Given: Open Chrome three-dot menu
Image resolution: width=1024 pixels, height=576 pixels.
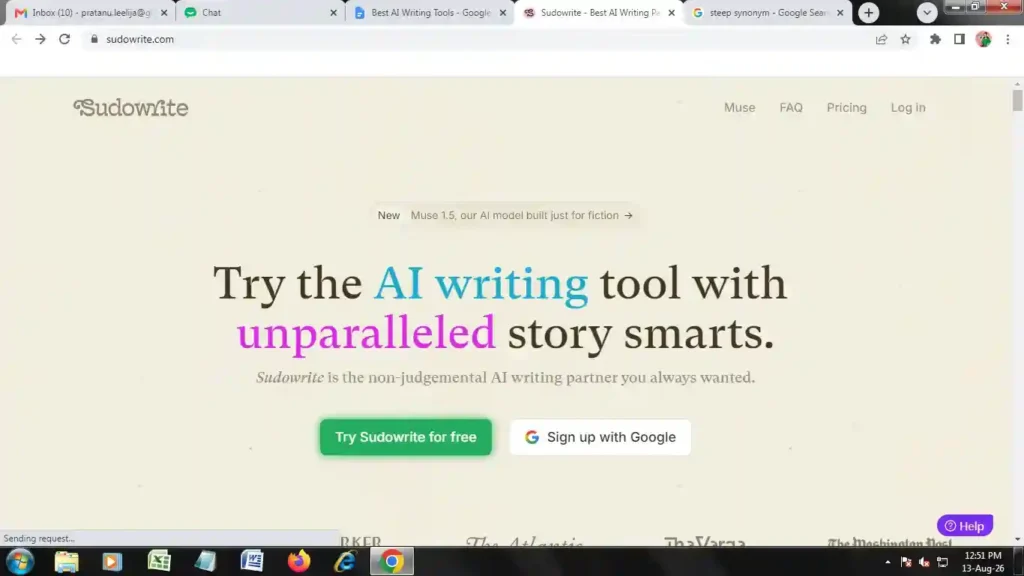Looking at the screenshot, I should 1008,39.
